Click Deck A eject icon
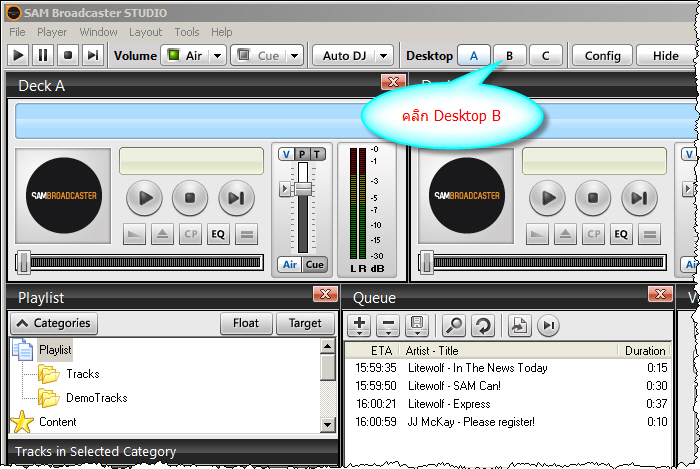This screenshot has width=700, height=469. pyautogui.click(x=162, y=234)
